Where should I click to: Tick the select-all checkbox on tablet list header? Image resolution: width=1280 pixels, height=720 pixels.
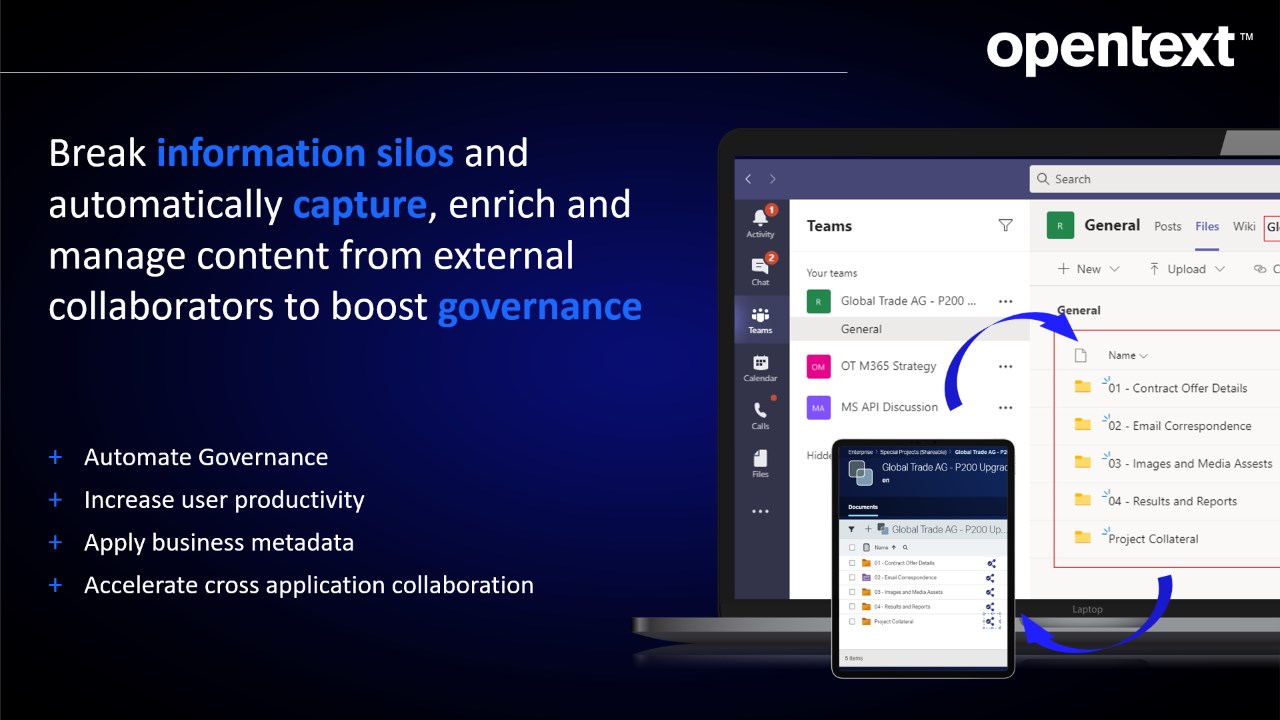tap(852, 547)
